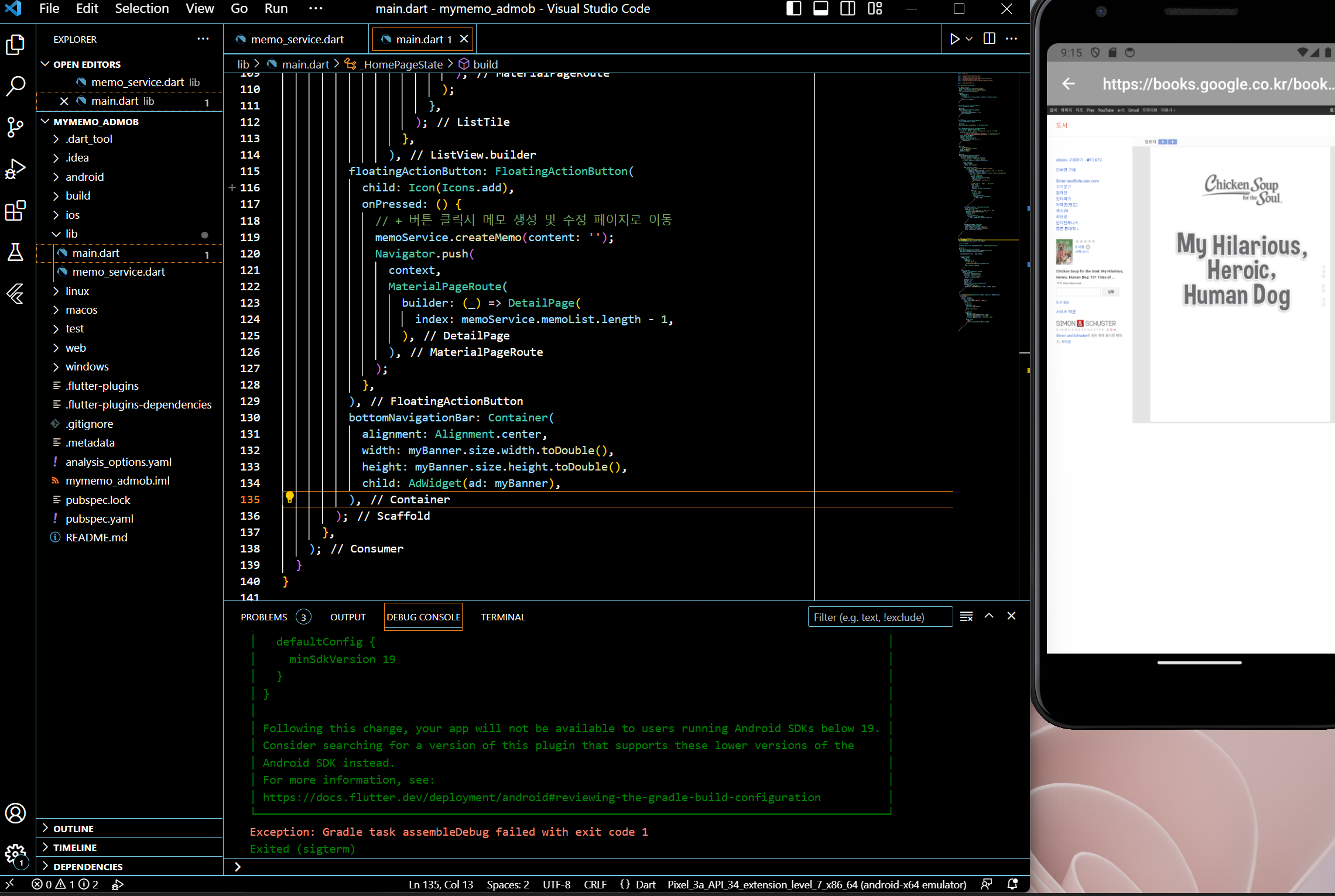Open the Explorer view in activity bar

point(15,45)
